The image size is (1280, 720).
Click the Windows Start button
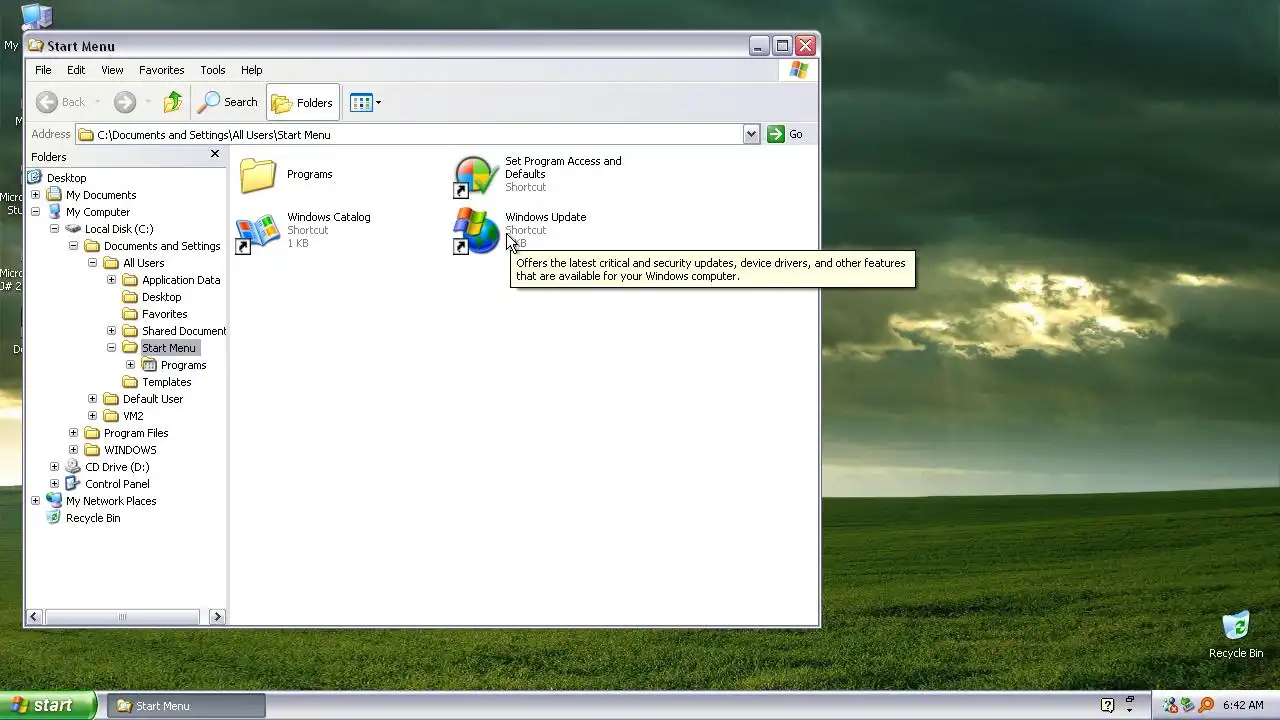pyautogui.click(x=48, y=705)
